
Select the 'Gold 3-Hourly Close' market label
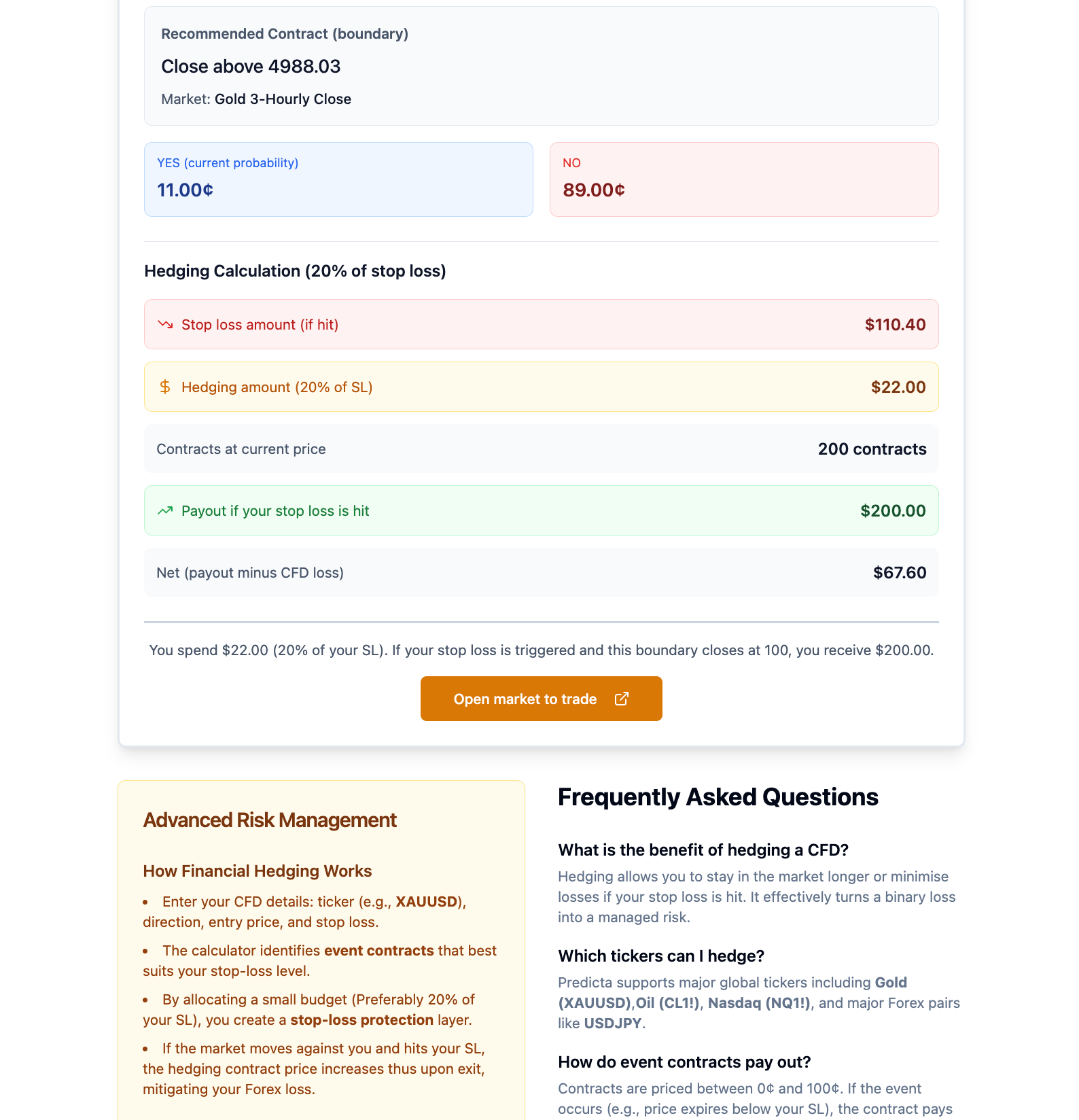[x=282, y=99]
